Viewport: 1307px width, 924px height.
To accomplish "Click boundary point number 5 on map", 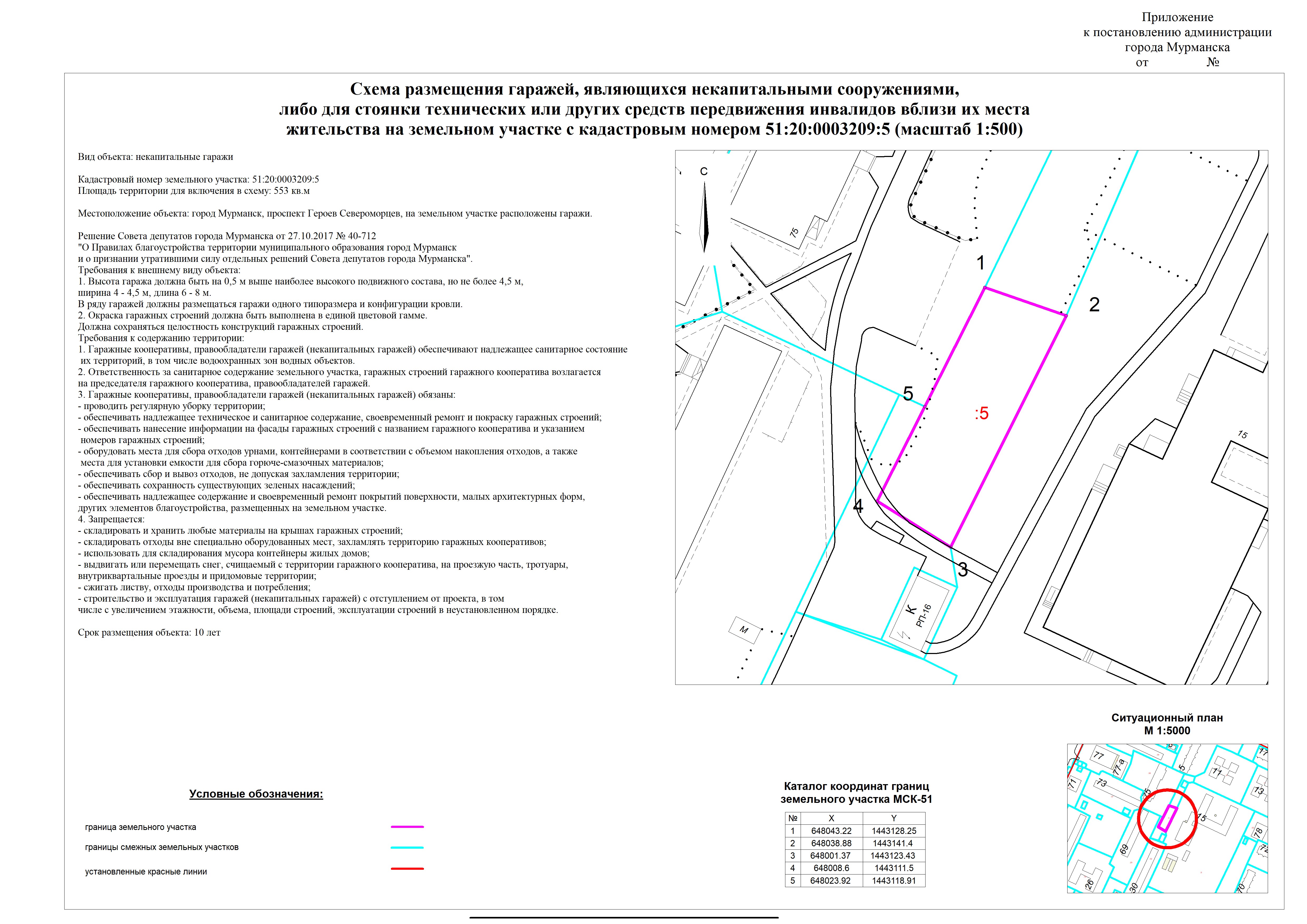I will pyautogui.click(x=908, y=394).
